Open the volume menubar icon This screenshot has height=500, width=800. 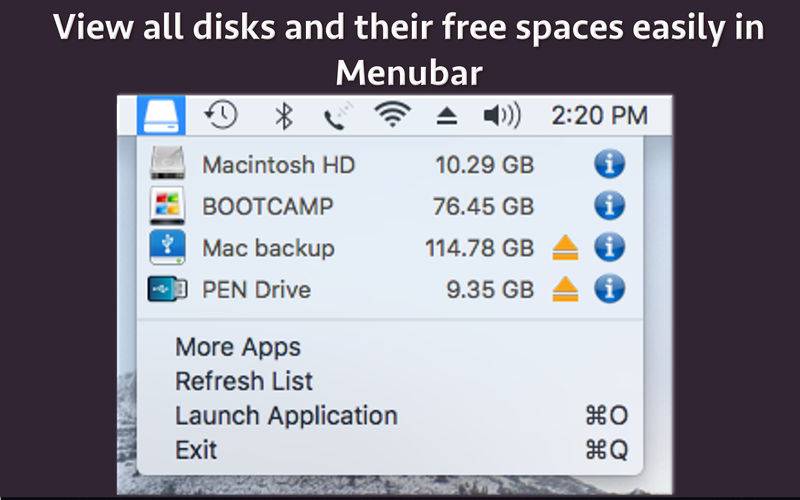tap(502, 115)
